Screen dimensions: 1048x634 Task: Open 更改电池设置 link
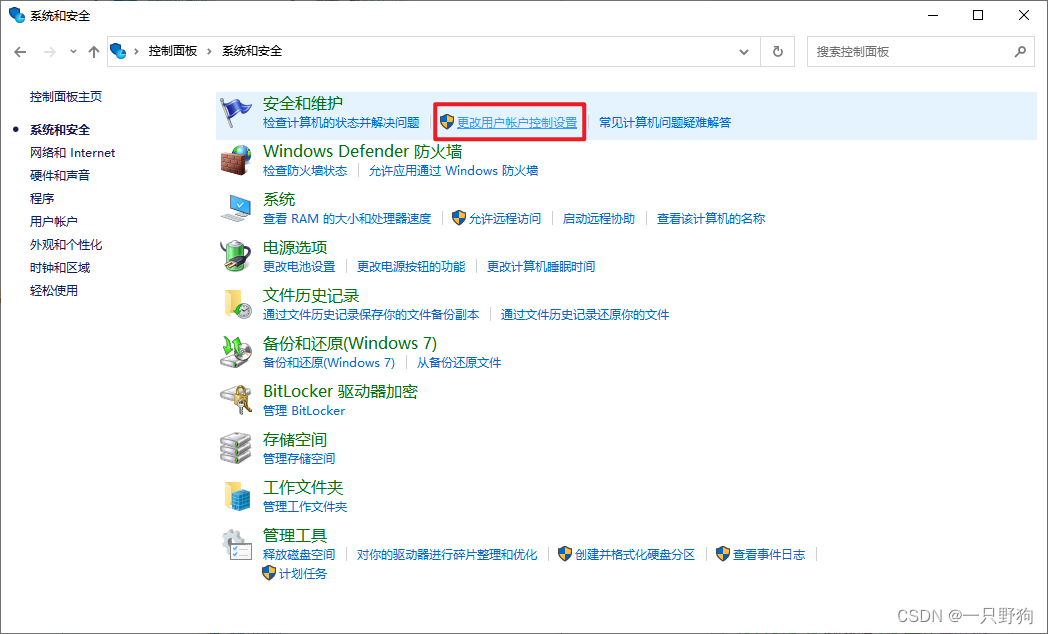coord(299,267)
